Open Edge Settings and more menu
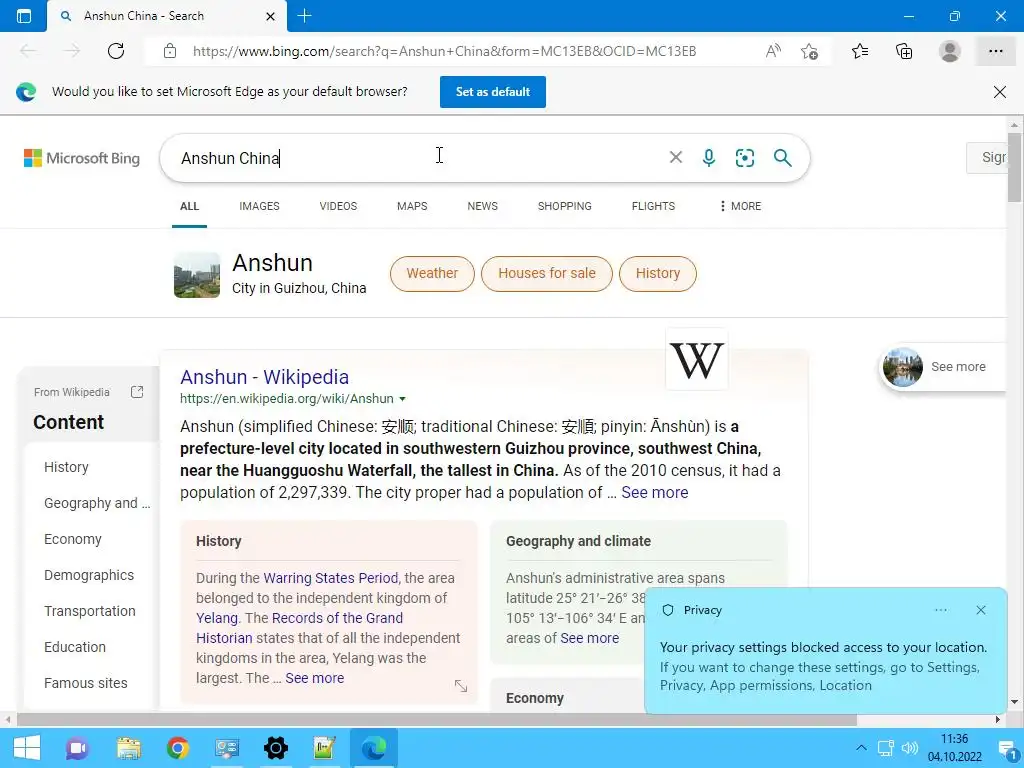The height and width of the screenshot is (768, 1024). 995,51
